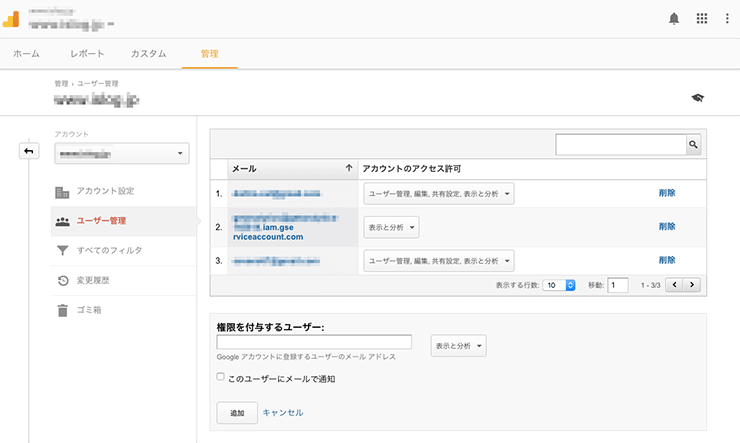
Task: Click the funnel icon for すべてのフィルタ
Action: pos(62,251)
